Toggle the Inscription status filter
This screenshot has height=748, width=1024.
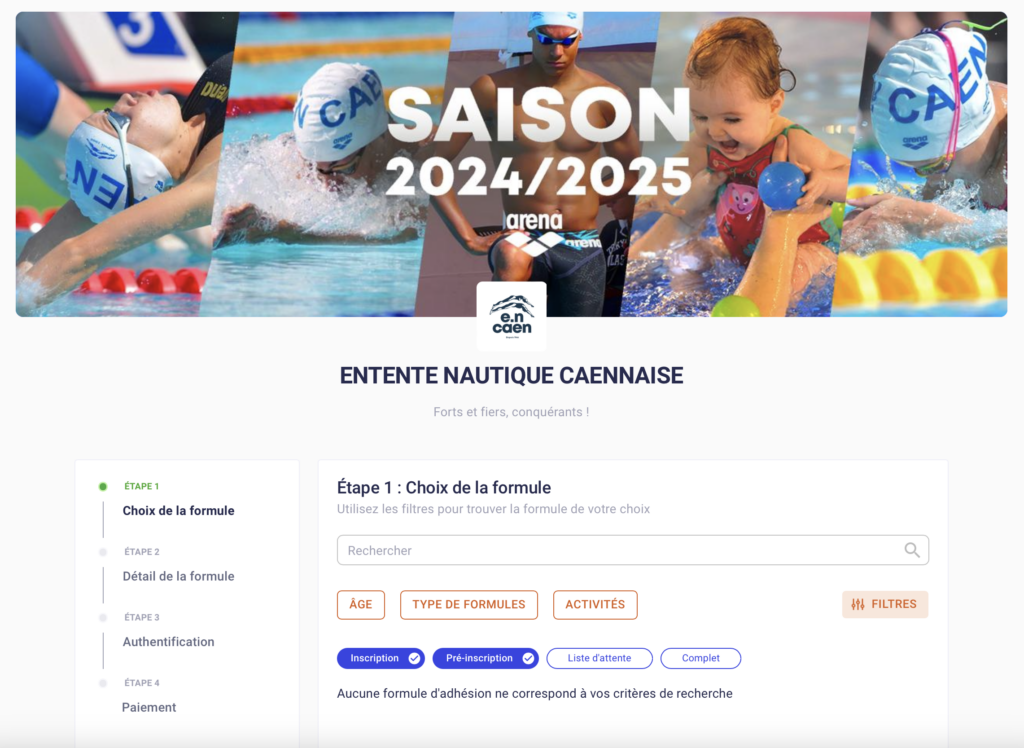tap(381, 659)
